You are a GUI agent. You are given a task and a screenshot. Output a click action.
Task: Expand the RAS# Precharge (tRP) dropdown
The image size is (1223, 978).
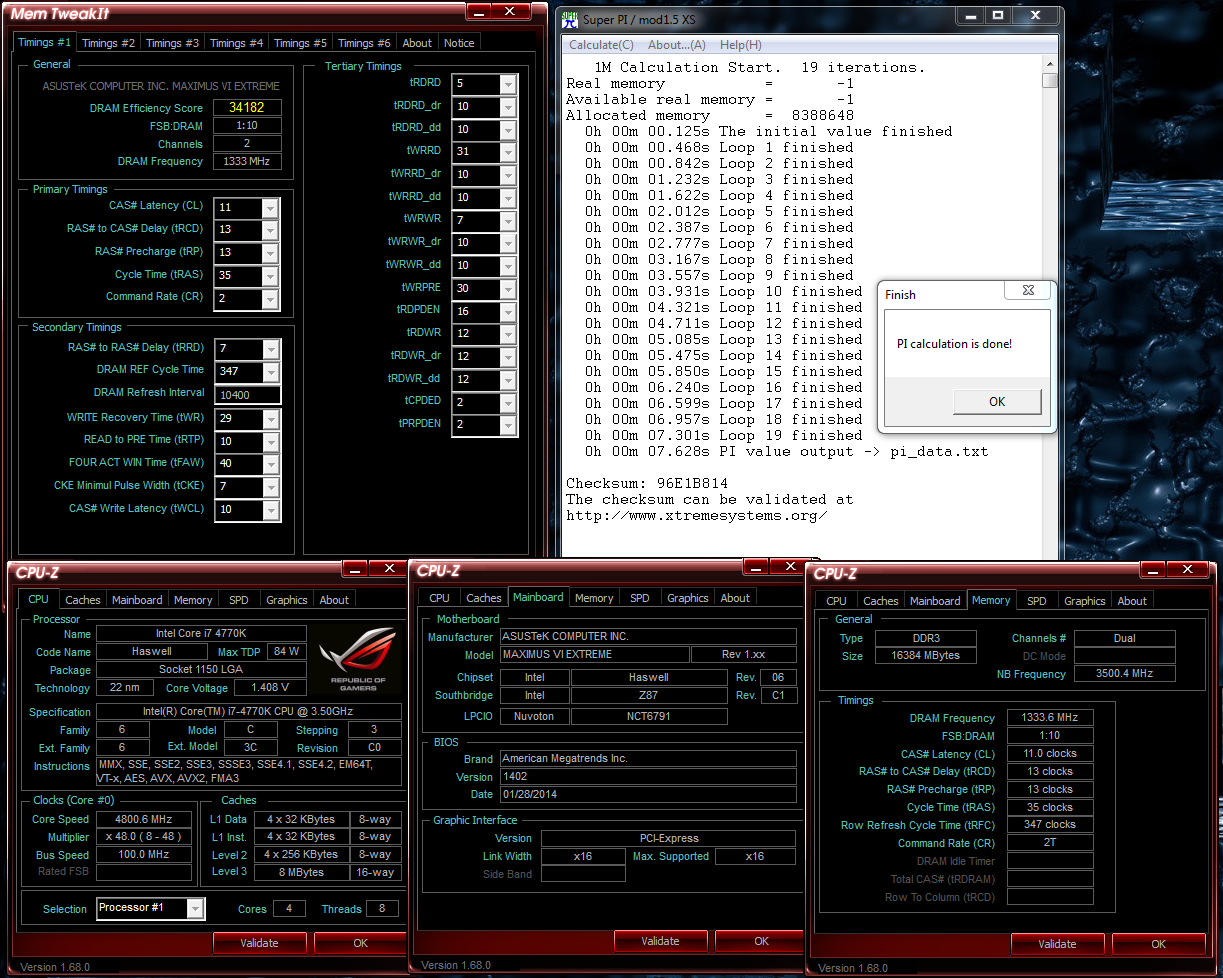pyautogui.click(x=270, y=253)
